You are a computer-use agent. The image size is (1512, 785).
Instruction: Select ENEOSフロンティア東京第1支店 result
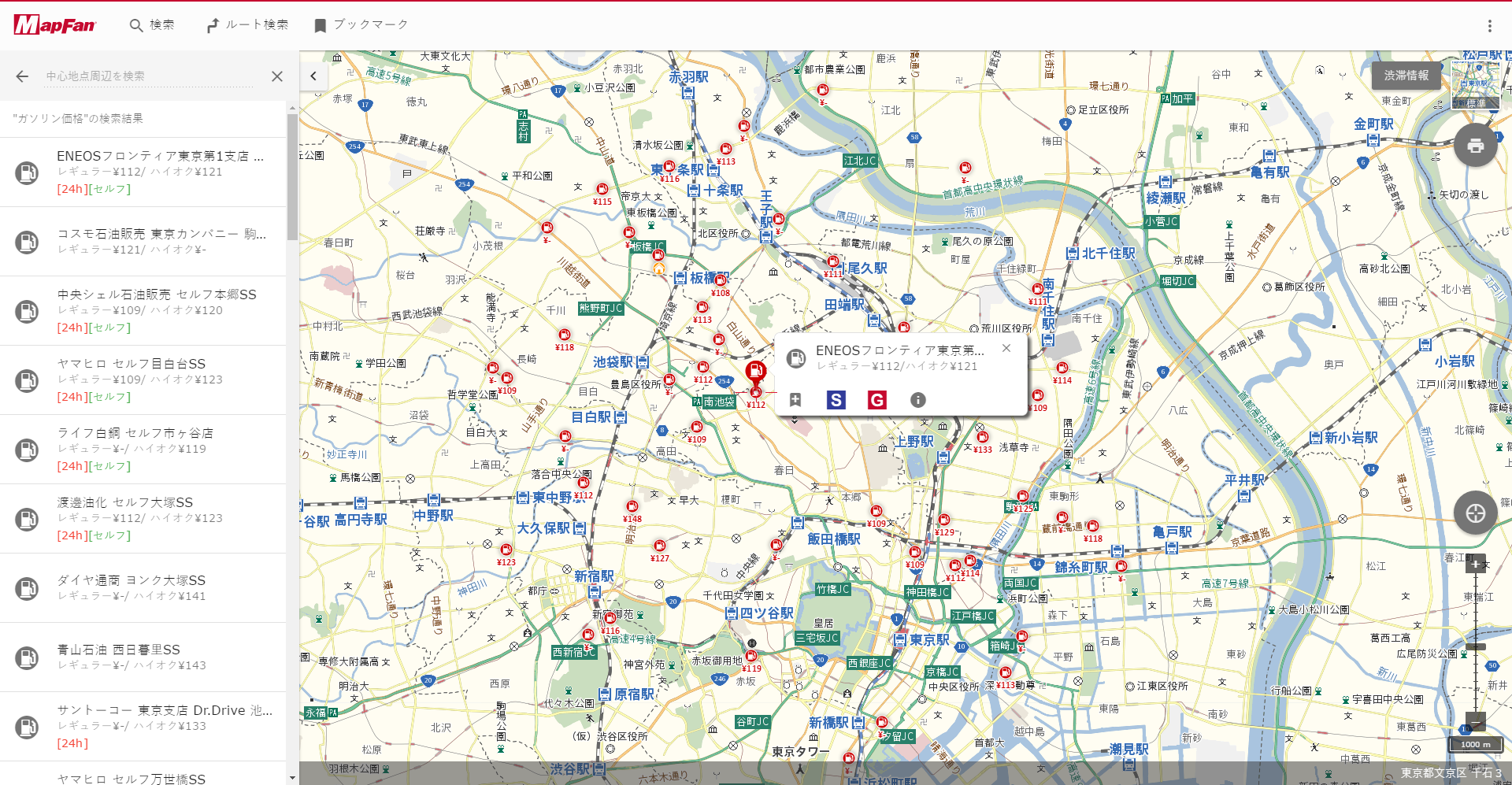coord(143,172)
